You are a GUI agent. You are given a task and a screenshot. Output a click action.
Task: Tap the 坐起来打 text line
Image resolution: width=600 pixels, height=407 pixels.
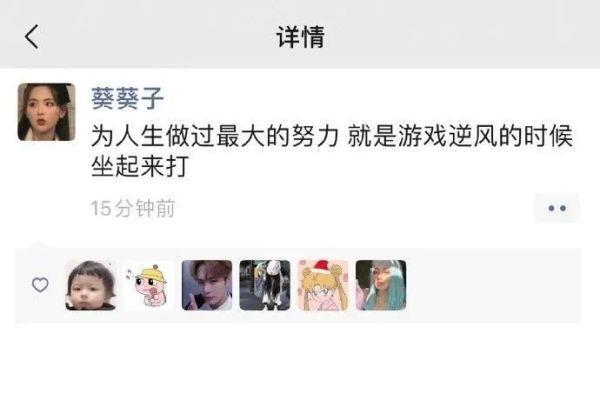pos(140,166)
